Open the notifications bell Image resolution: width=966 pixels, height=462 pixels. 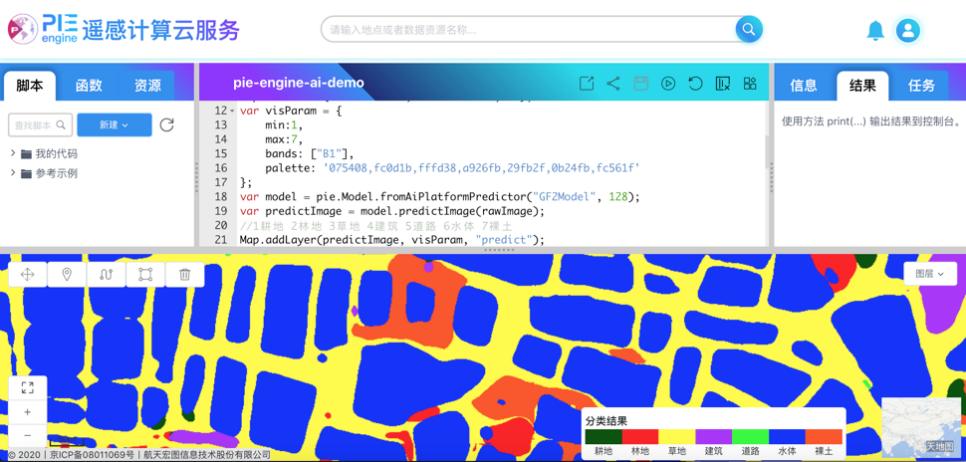point(875,31)
